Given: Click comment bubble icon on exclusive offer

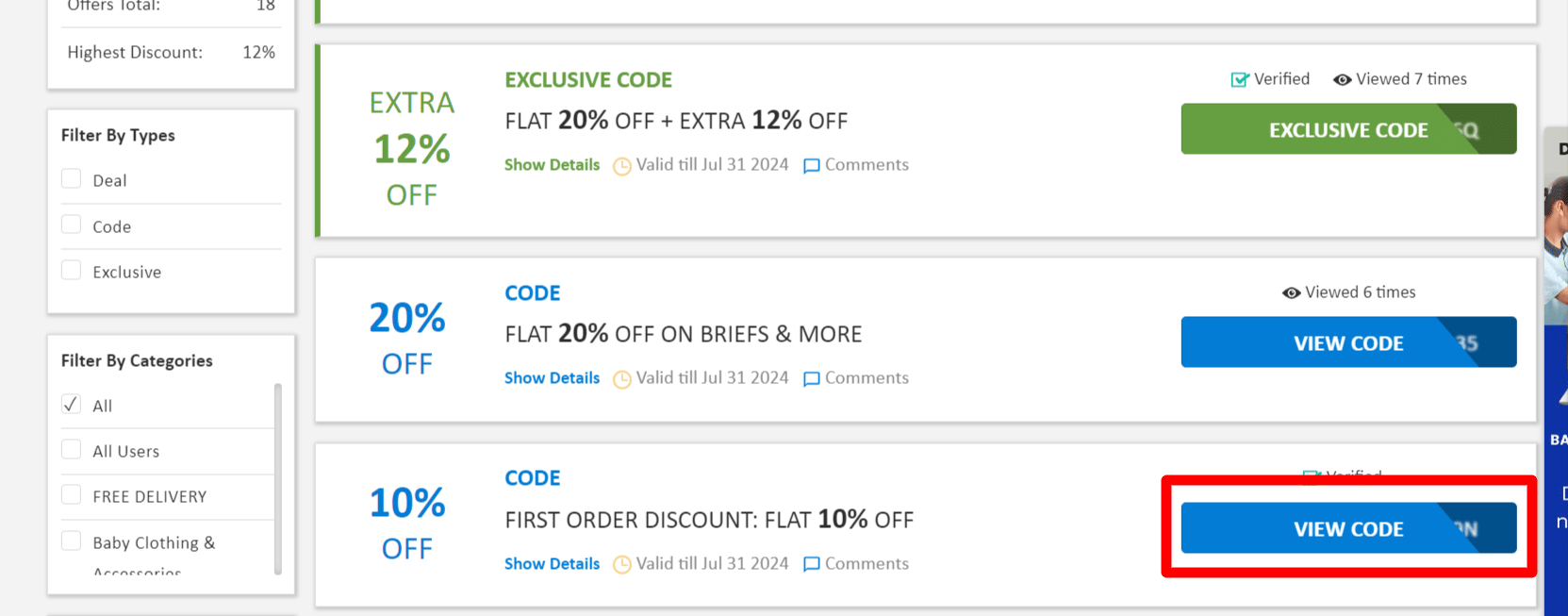Looking at the screenshot, I should (x=811, y=166).
